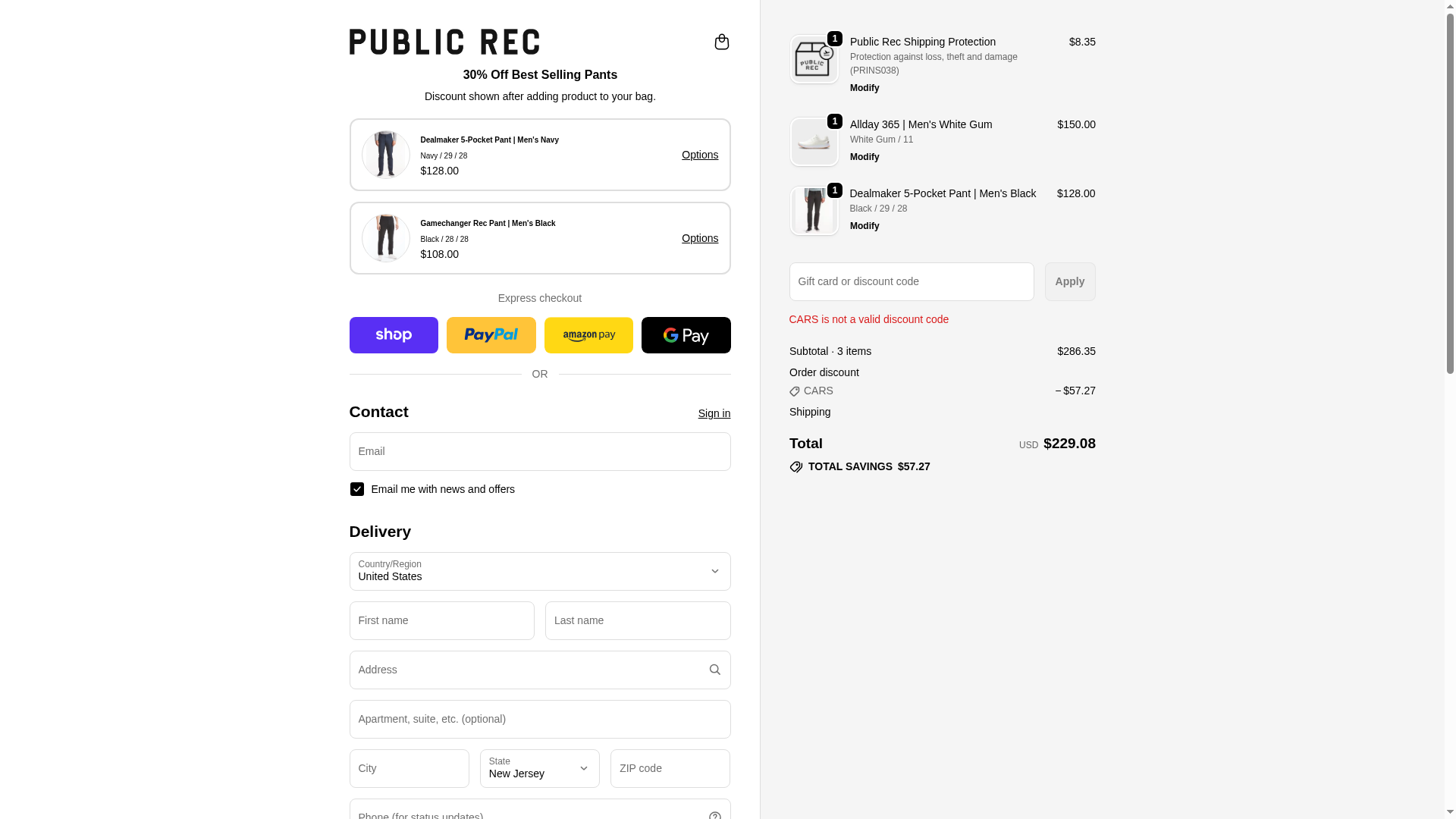Open Options for Gamechanger Rec Pant
Viewport: 1456px width, 819px height.
[699, 238]
